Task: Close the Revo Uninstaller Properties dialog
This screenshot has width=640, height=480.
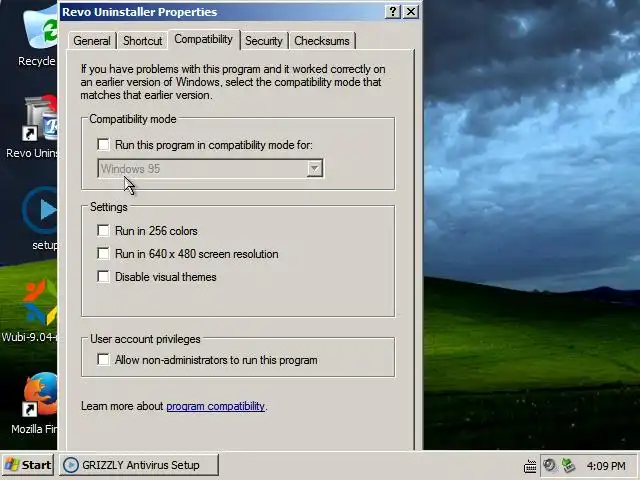Action: pos(411,12)
